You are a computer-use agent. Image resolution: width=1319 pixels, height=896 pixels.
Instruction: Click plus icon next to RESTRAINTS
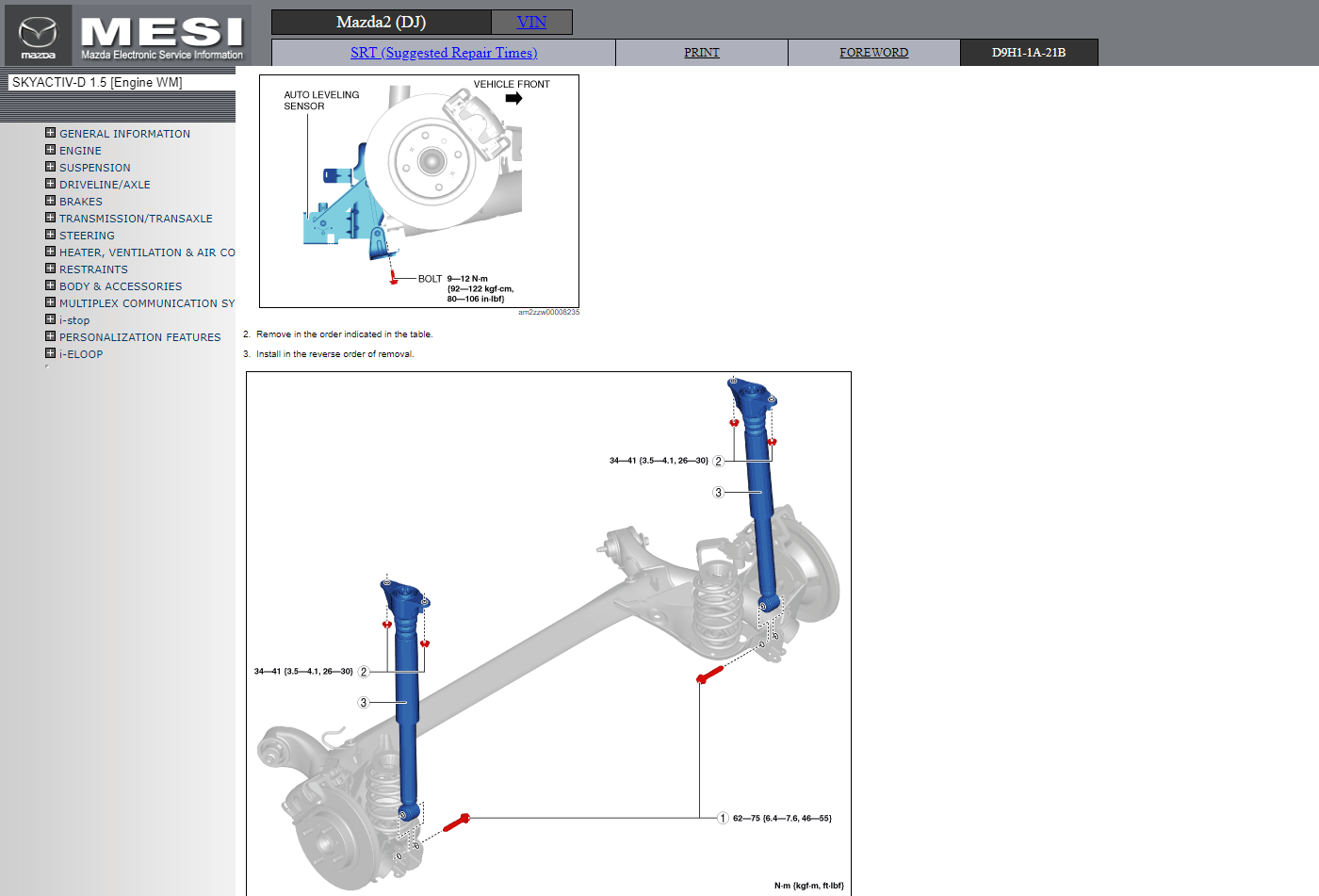click(x=51, y=269)
